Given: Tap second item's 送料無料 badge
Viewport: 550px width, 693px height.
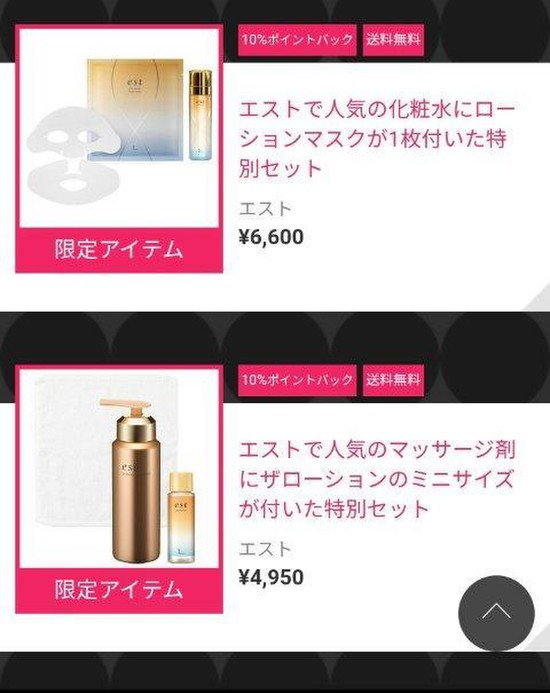Looking at the screenshot, I should tap(393, 380).
